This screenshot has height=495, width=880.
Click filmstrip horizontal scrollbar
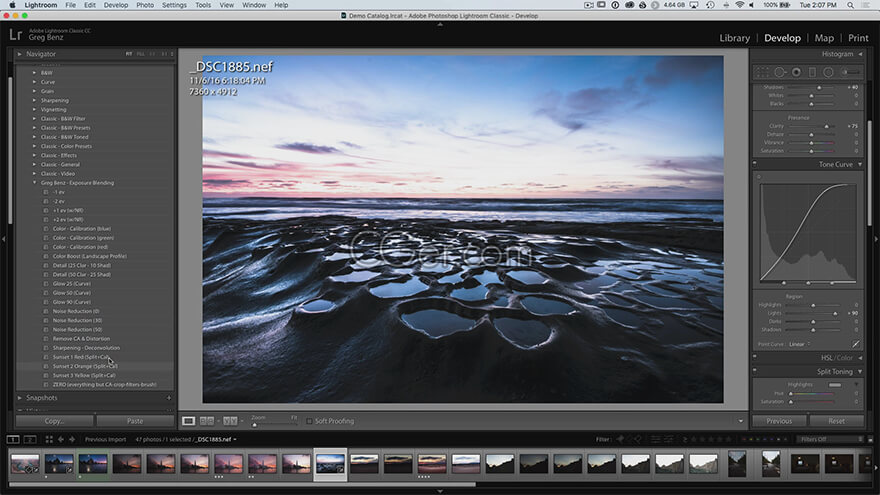(242, 484)
